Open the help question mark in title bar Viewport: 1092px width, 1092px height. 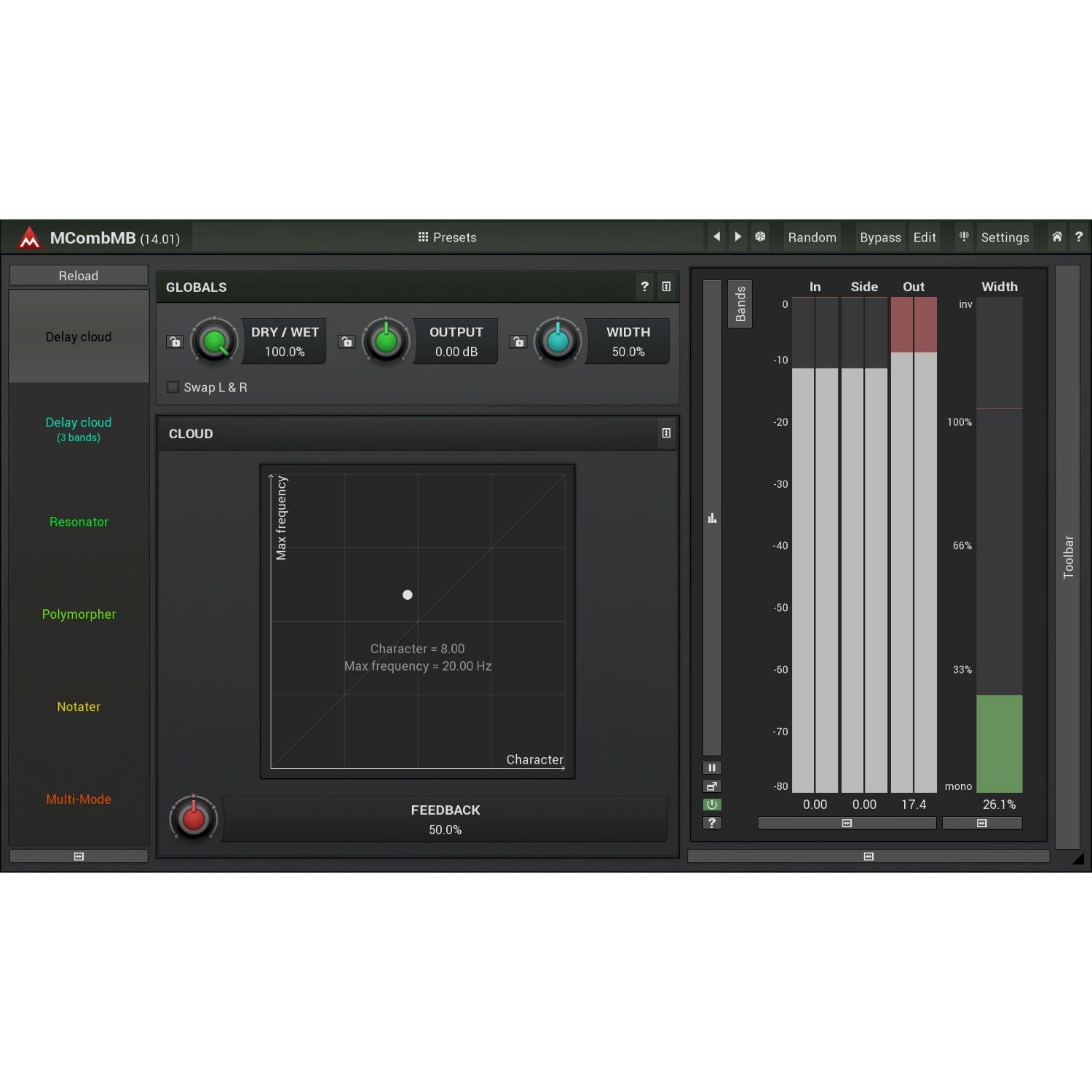point(1079,237)
